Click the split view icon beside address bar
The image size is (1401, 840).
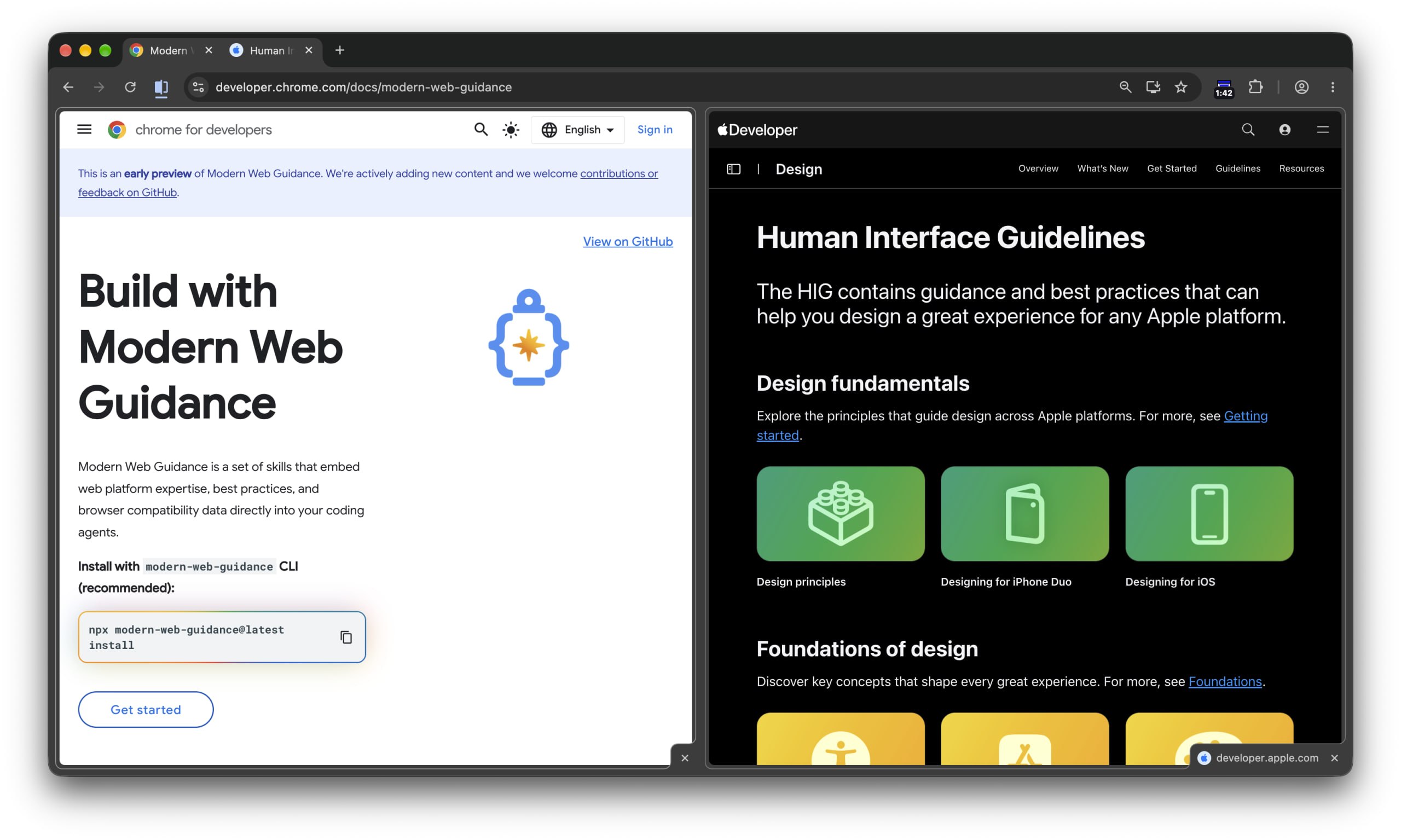tap(161, 87)
